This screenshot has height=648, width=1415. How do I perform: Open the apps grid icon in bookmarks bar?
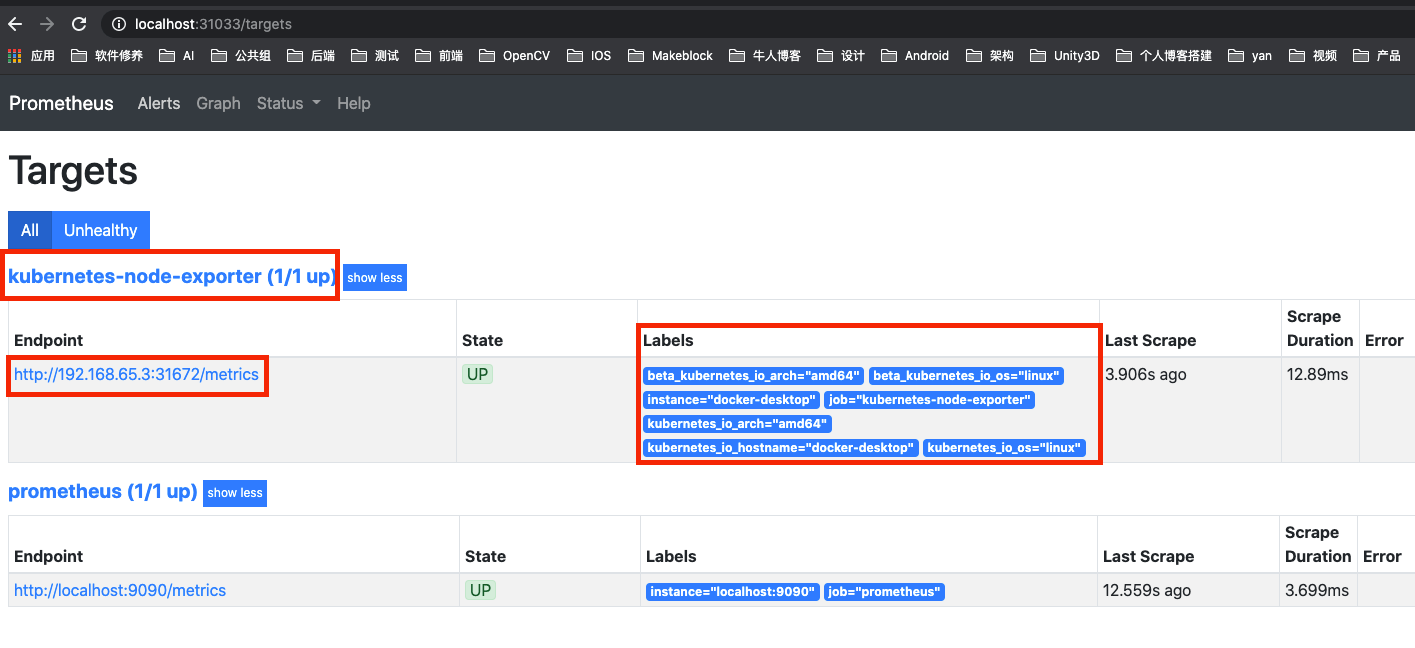pos(14,56)
